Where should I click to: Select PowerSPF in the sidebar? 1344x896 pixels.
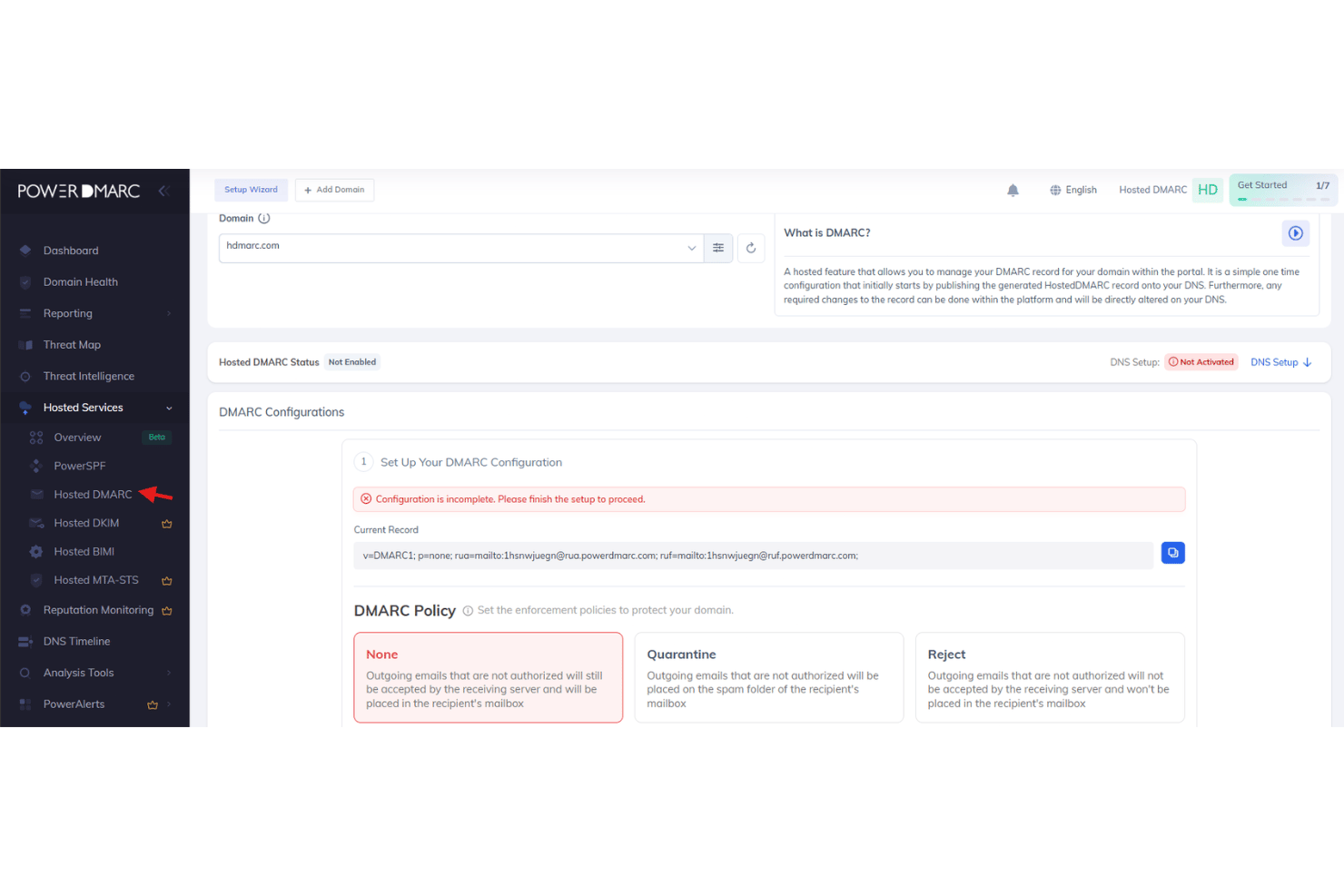click(80, 466)
